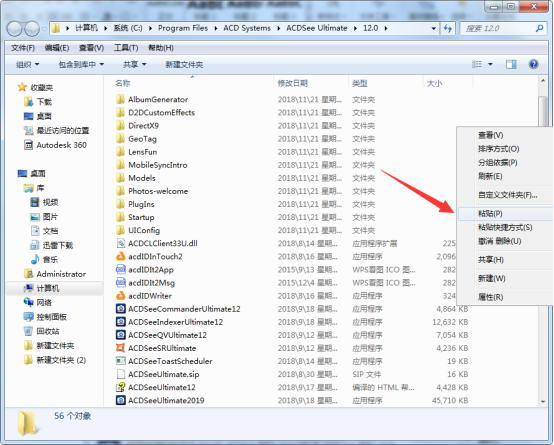Select the ACDSeeToastScheduler icon

120,361
